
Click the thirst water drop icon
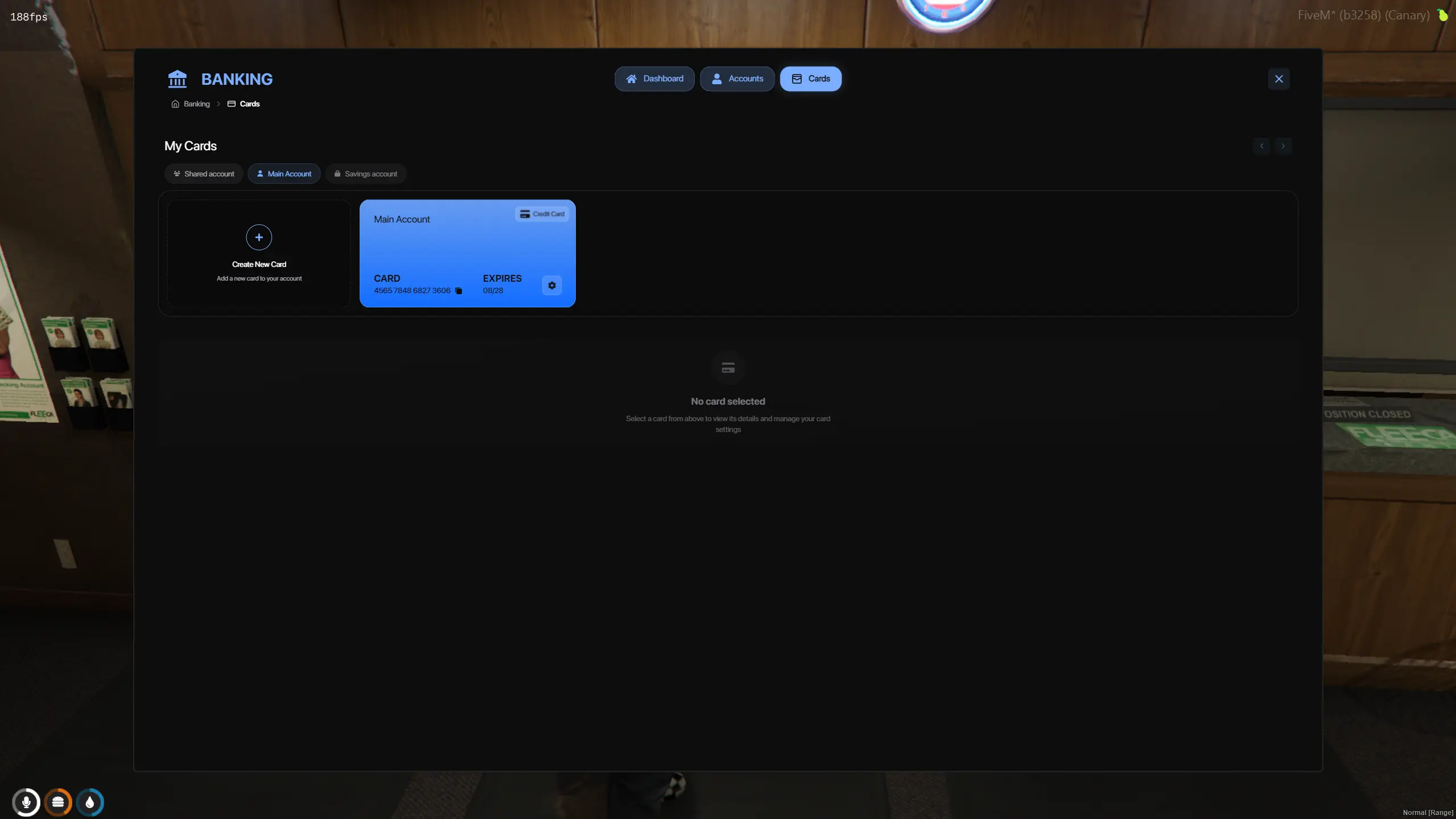tap(90, 802)
